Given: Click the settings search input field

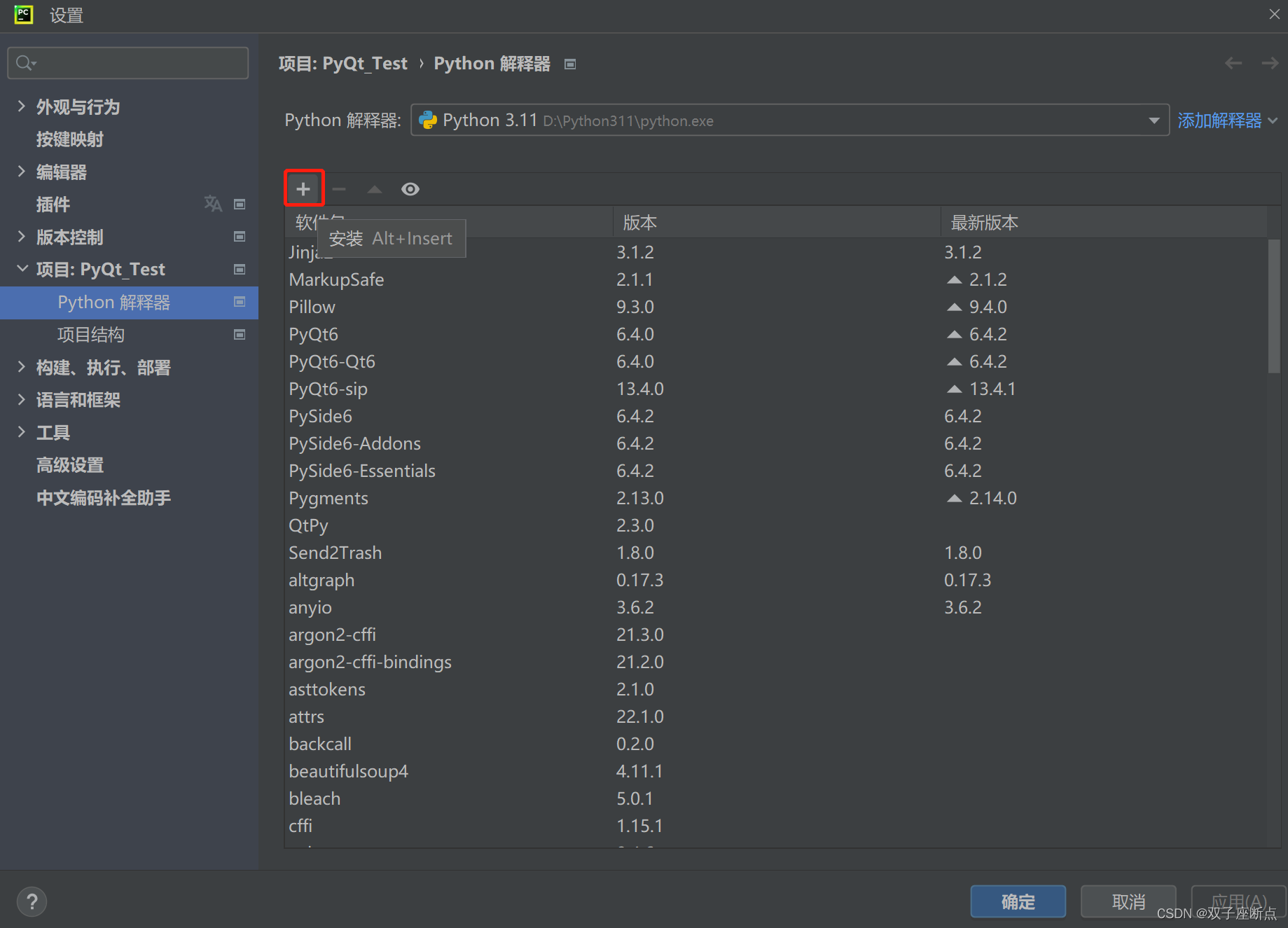Looking at the screenshot, I should point(128,63).
